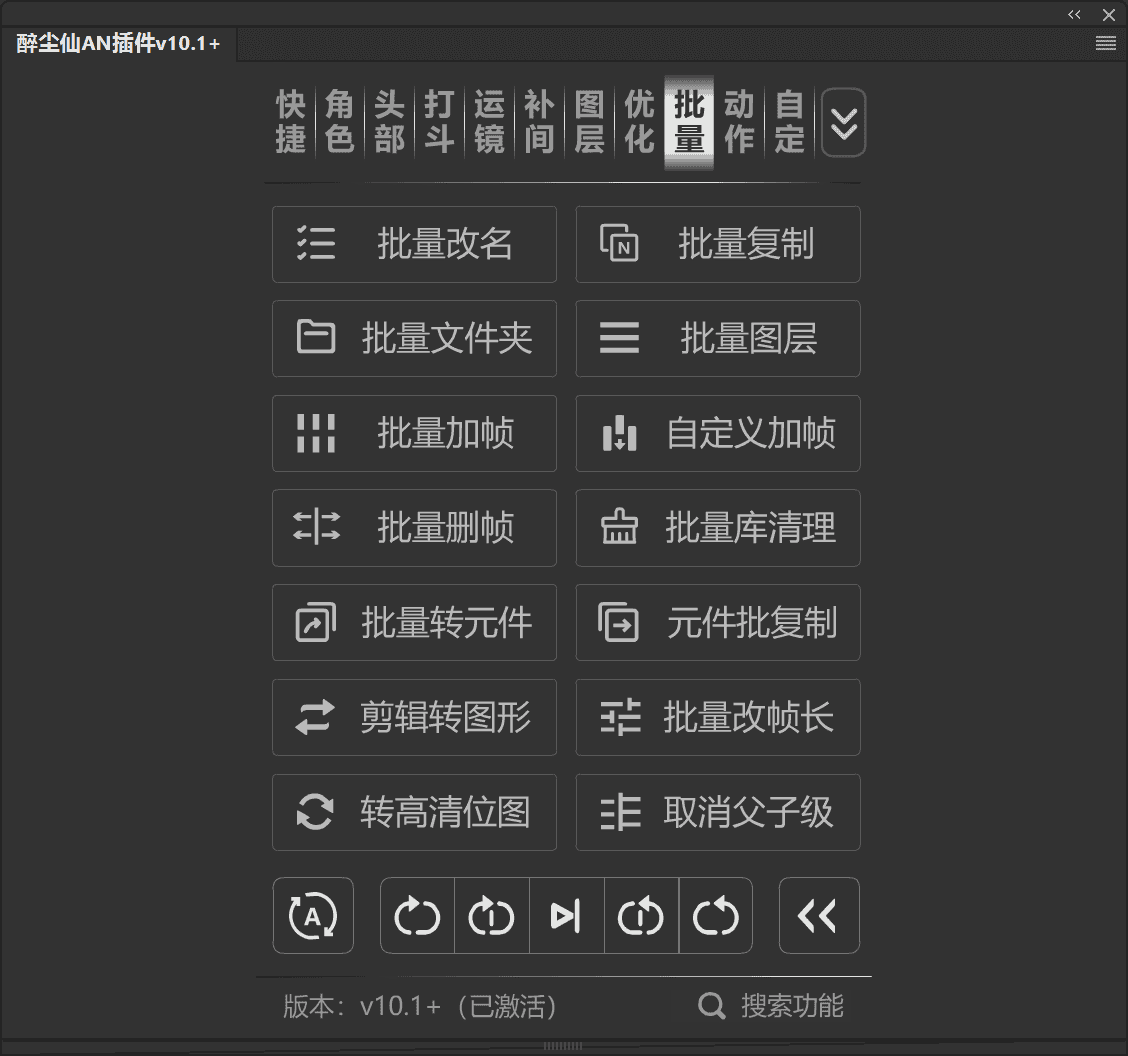1128x1056 pixels.
Task: Expand more tabs with the double-chevron down
Action: tap(843, 123)
